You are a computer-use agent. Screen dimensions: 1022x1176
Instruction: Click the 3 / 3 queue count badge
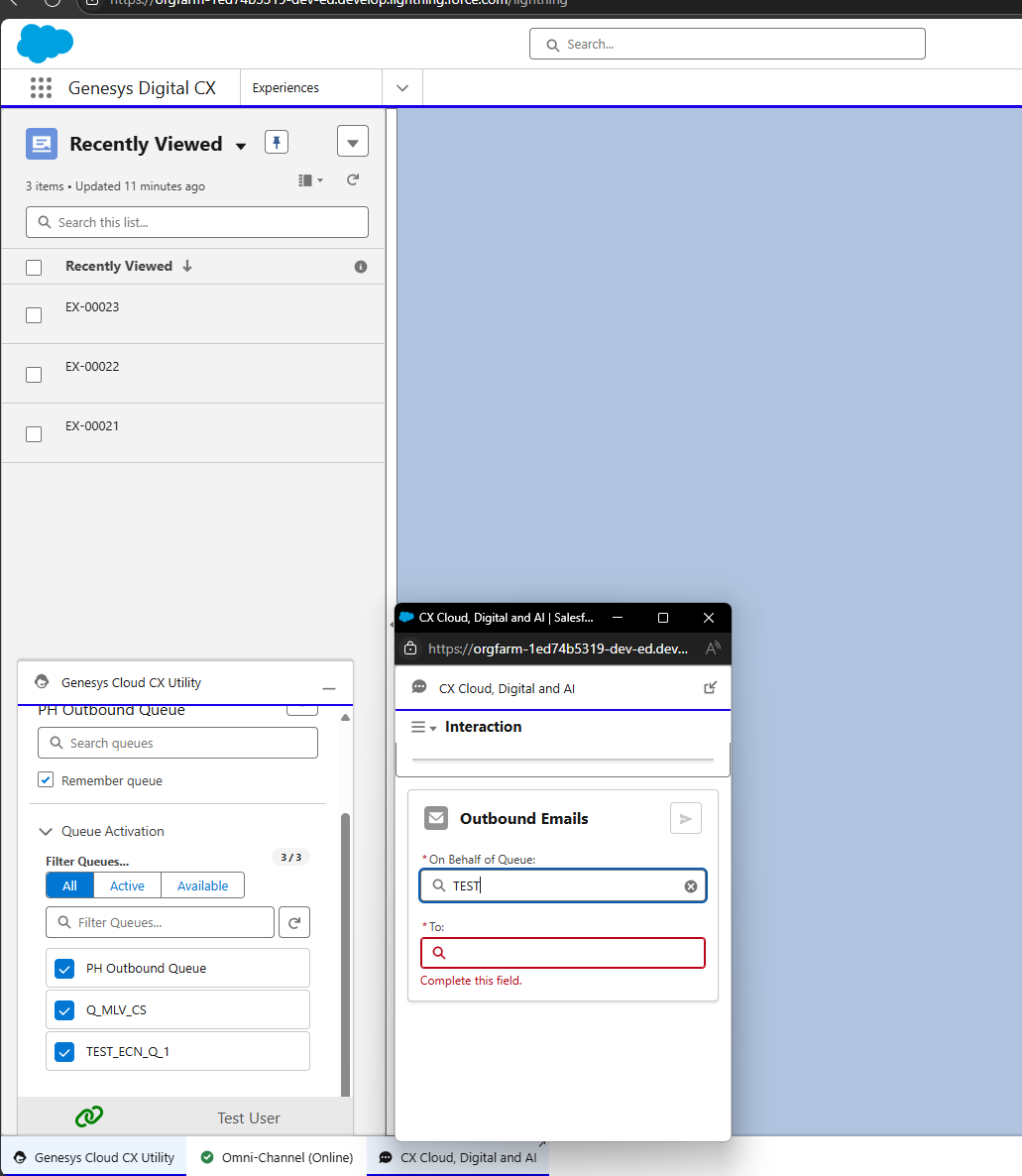[290, 858]
